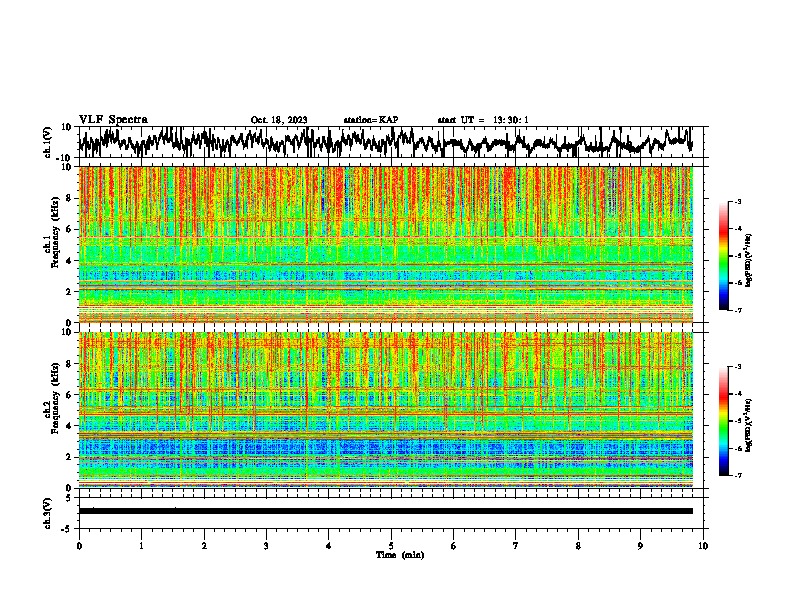Click the '-7' label on ch.2 color scale
This screenshot has width=792, height=612.
point(737,476)
